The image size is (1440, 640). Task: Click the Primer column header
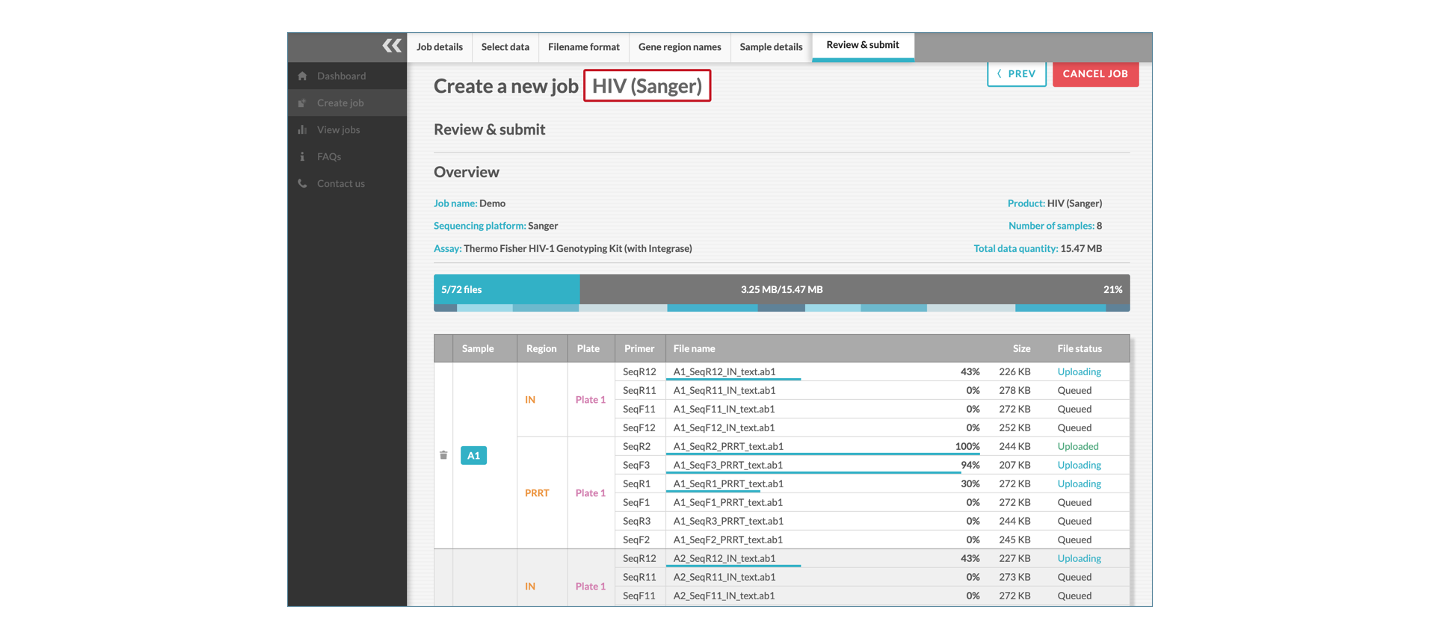[x=639, y=349]
